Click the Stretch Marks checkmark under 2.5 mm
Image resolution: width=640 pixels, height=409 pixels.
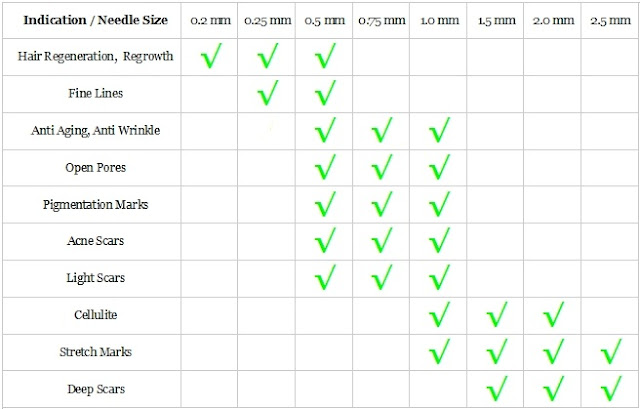[607, 353]
